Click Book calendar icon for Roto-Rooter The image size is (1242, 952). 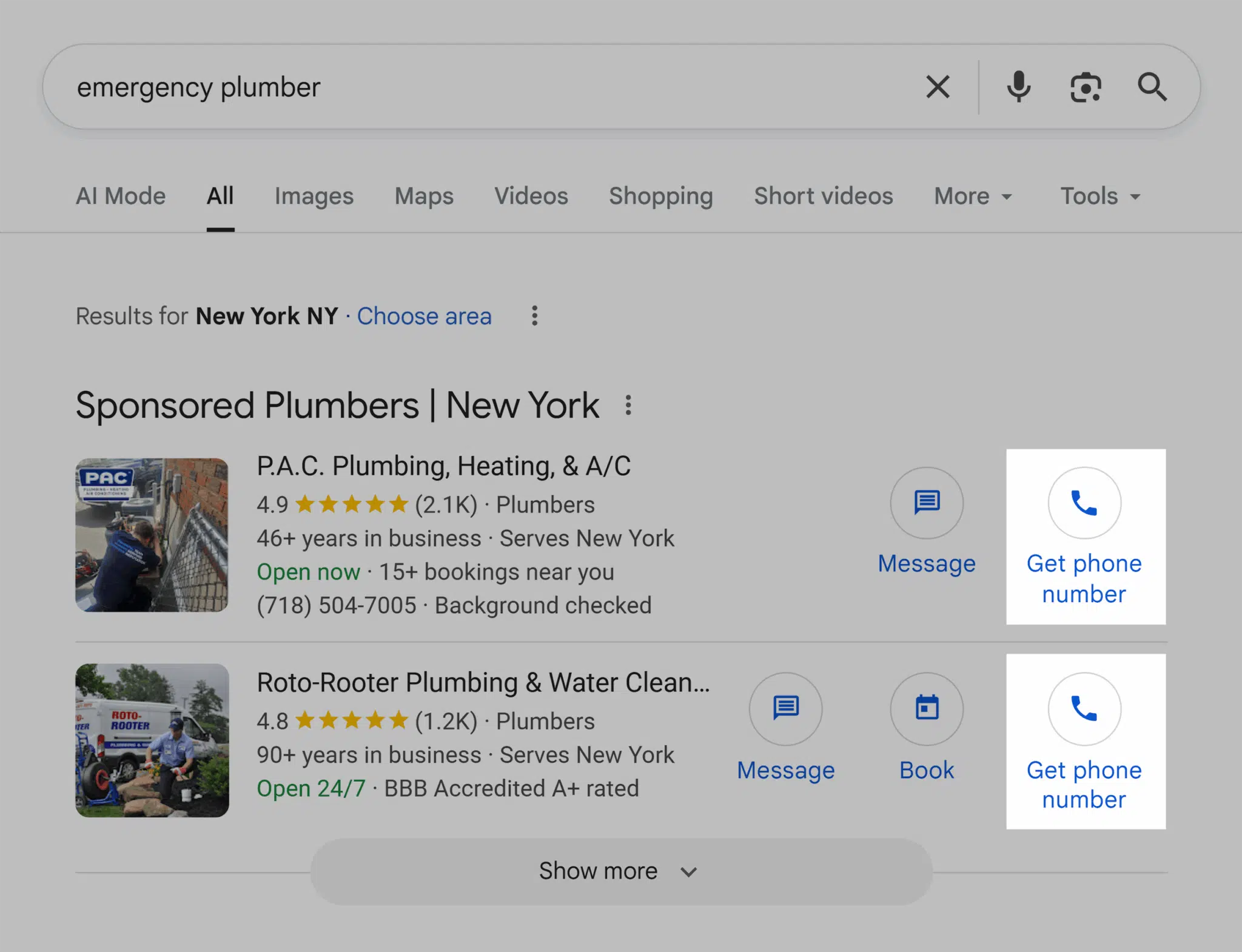tap(927, 709)
